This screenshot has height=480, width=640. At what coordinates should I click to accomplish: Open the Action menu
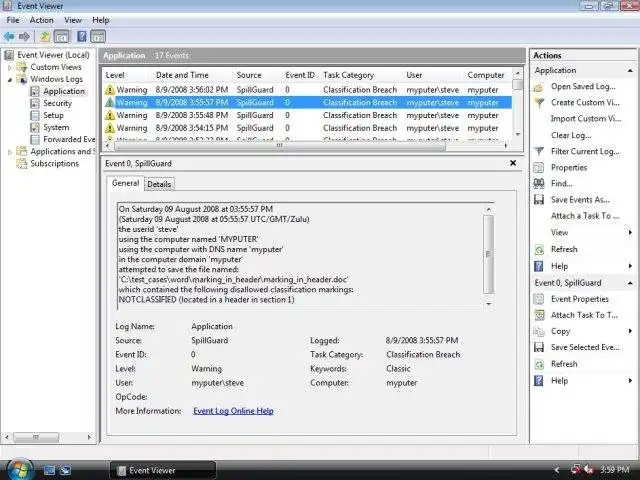click(x=41, y=20)
